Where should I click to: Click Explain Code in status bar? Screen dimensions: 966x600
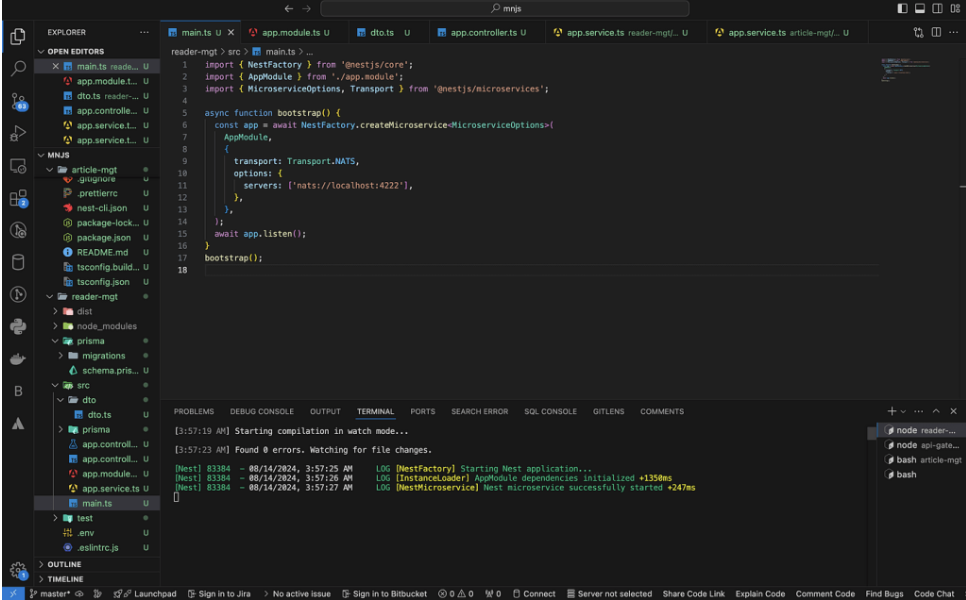tap(760, 594)
